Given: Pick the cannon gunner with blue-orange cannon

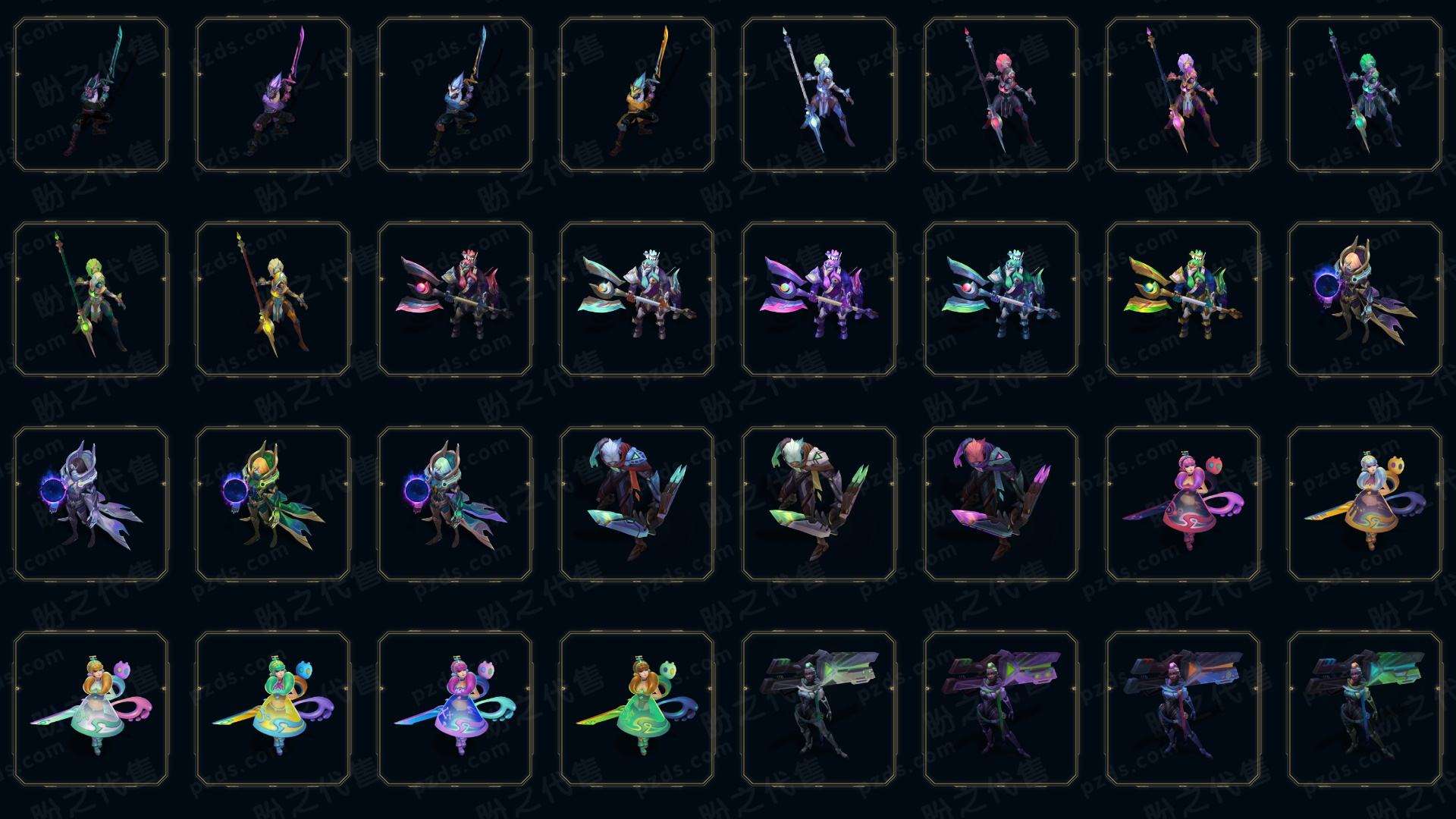Looking at the screenshot, I should pos(1183,709).
